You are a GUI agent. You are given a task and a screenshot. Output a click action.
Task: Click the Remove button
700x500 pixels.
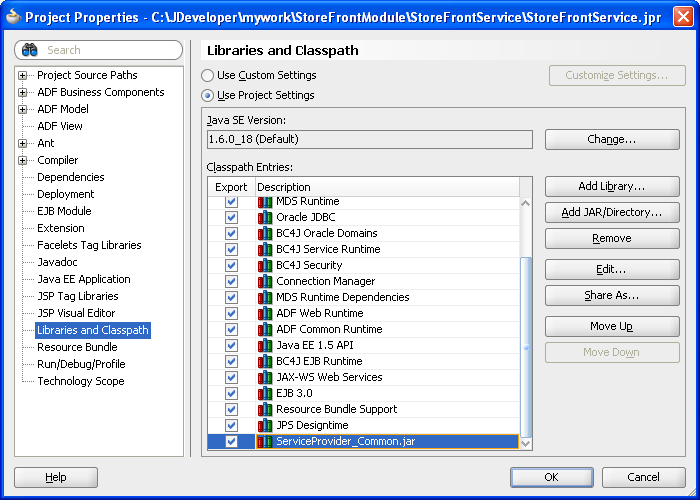pos(612,238)
